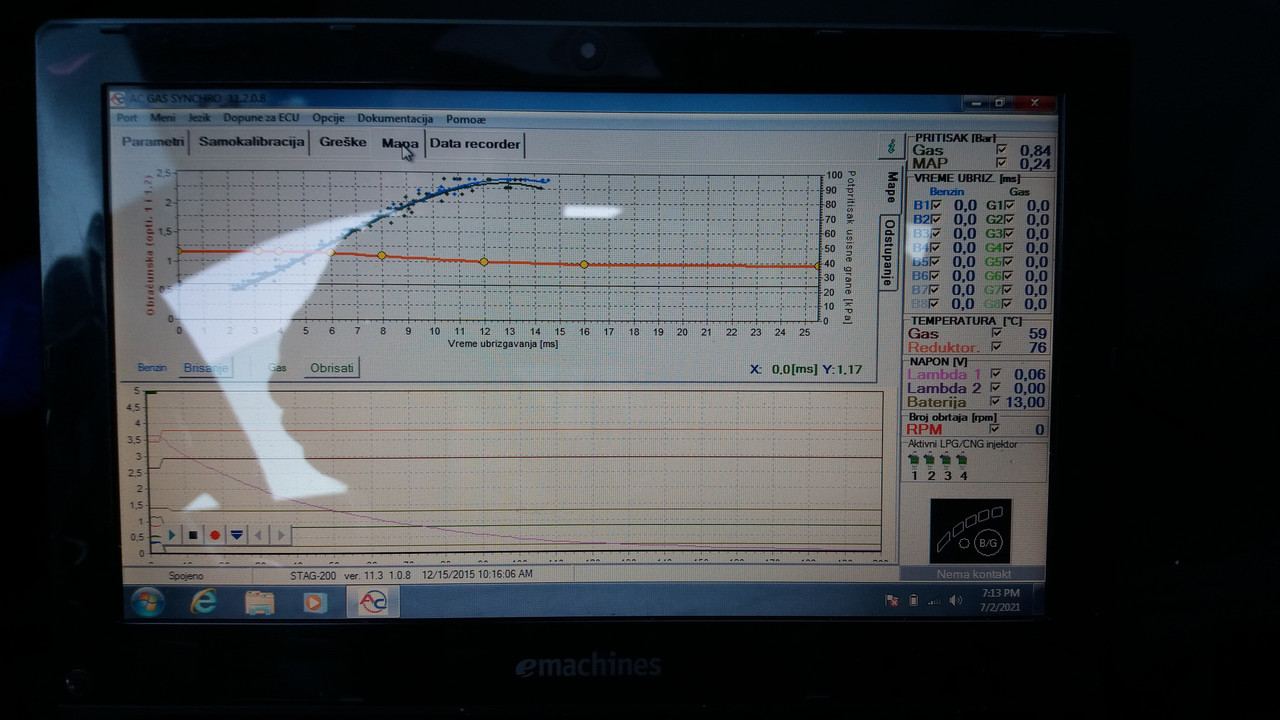The height and width of the screenshot is (720, 1280).
Task: Click the green icon above the Mape tab
Action: tap(890, 145)
